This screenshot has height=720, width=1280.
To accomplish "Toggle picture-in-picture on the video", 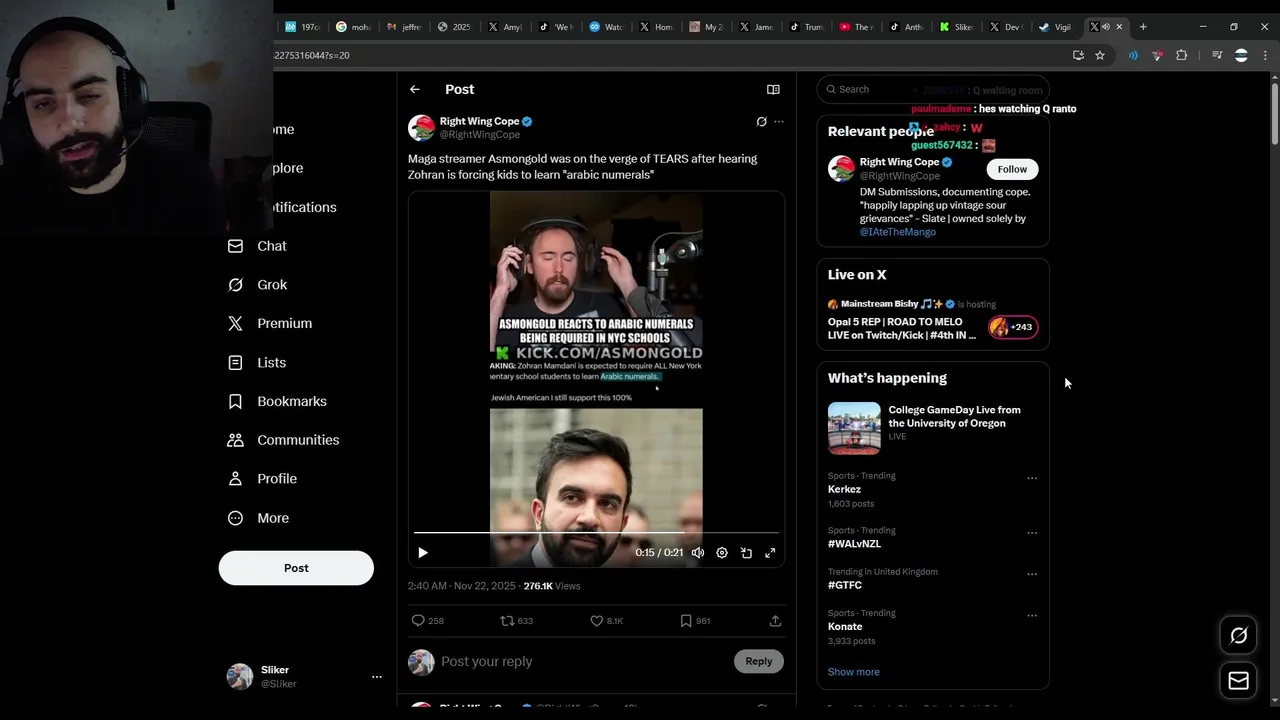I will (746, 553).
